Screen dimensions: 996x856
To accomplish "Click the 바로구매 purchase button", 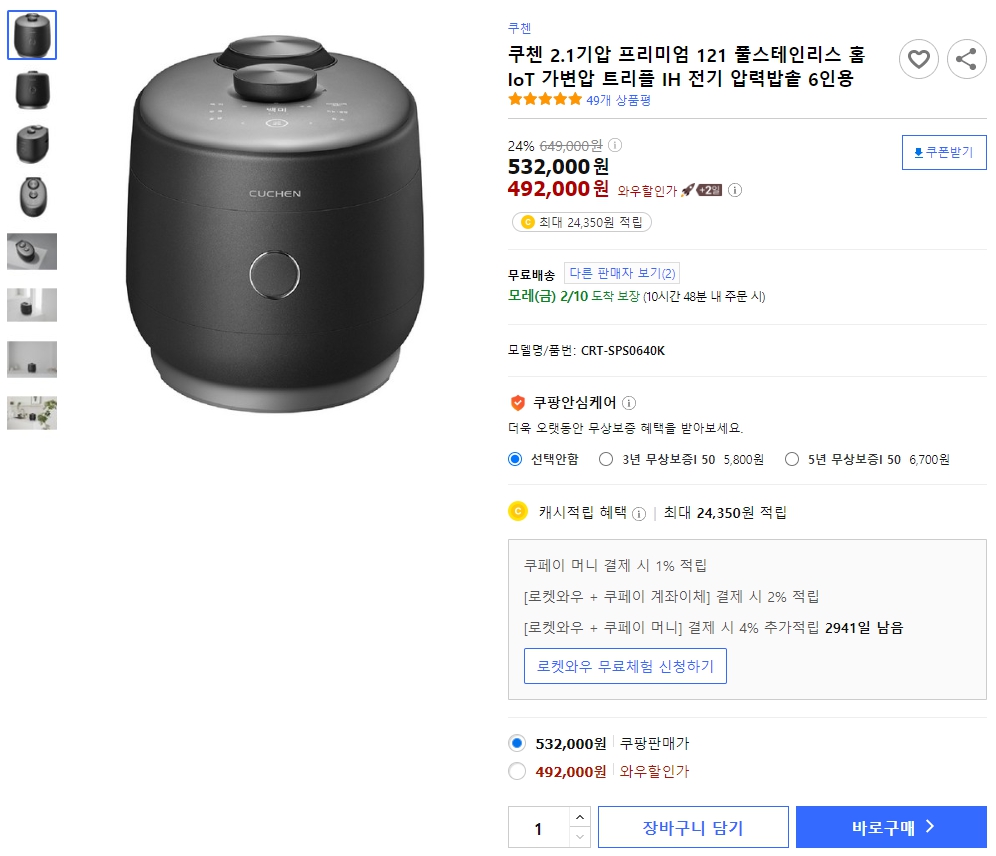I will coord(891,826).
